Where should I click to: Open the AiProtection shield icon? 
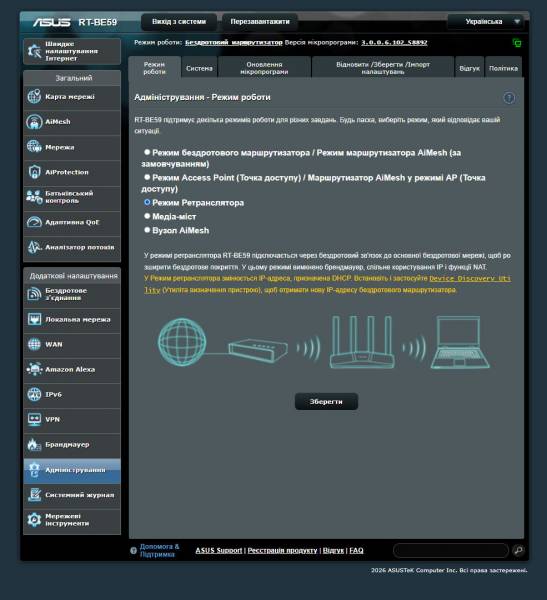[34, 172]
